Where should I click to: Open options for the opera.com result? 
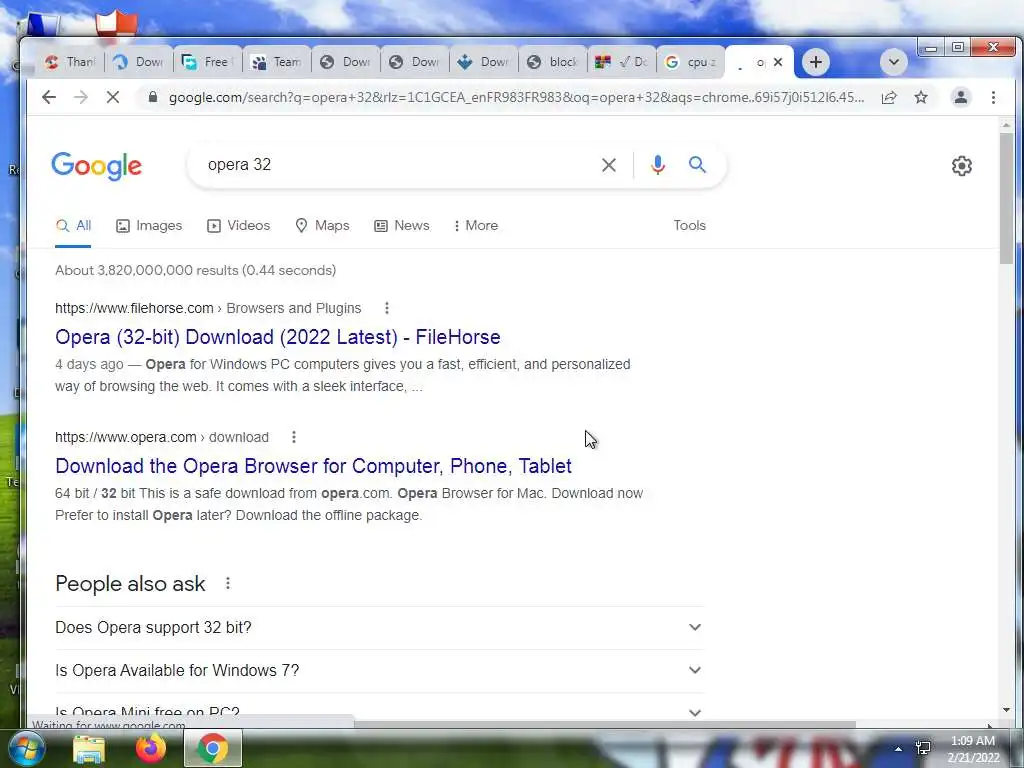[x=294, y=437]
